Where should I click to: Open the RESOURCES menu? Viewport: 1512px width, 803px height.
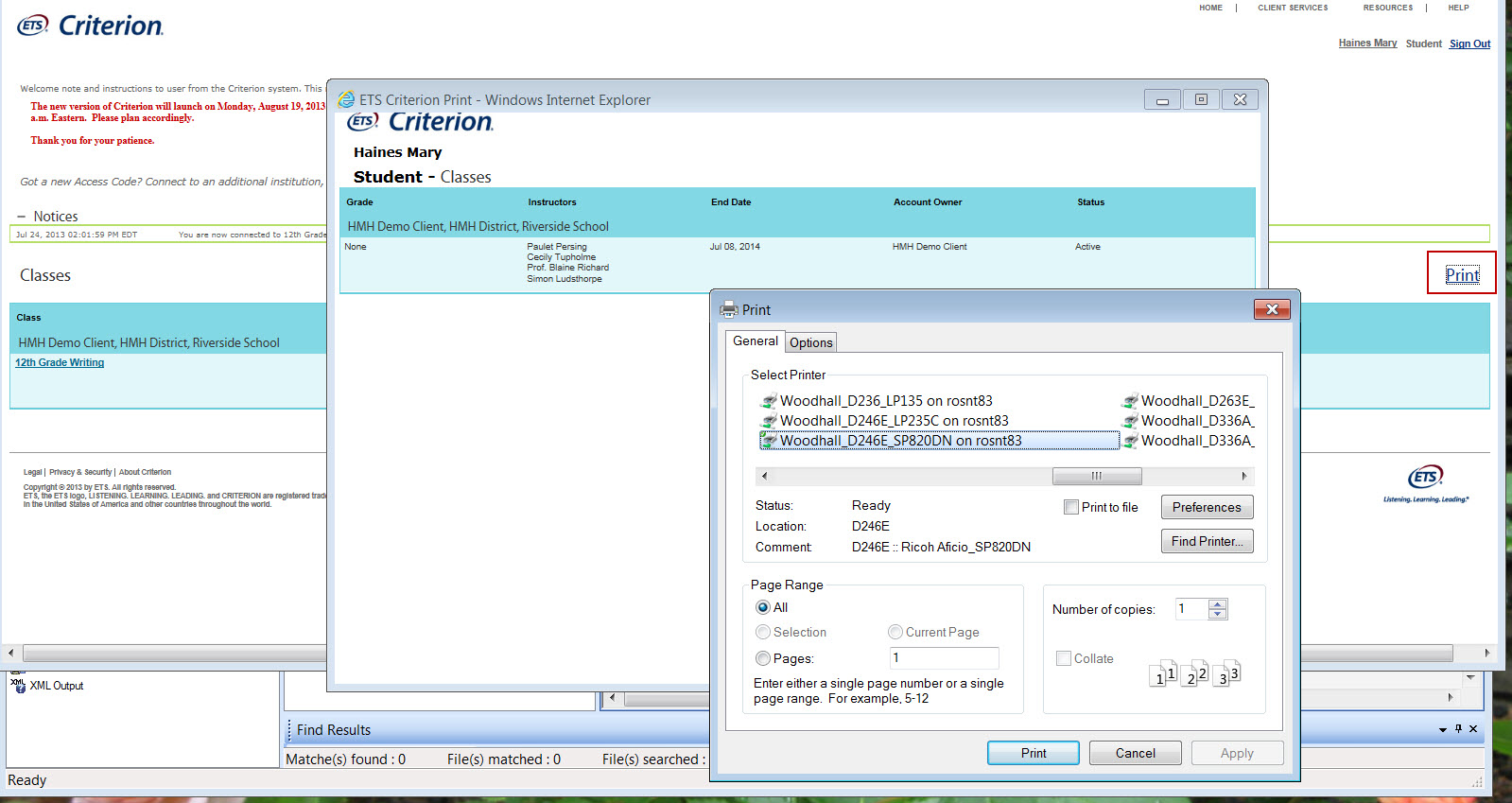click(1387, 8)
